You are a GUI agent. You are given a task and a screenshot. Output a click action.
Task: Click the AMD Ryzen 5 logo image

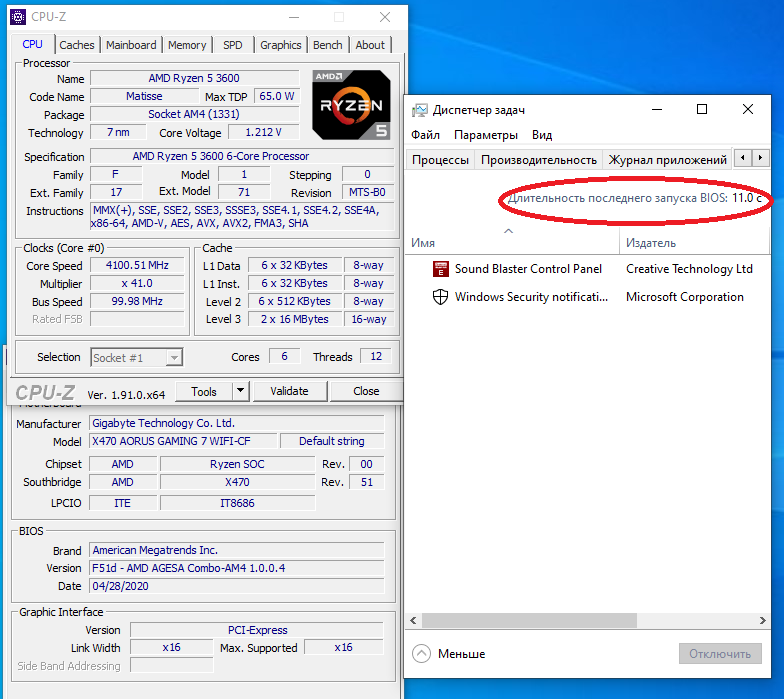(352, 105)
